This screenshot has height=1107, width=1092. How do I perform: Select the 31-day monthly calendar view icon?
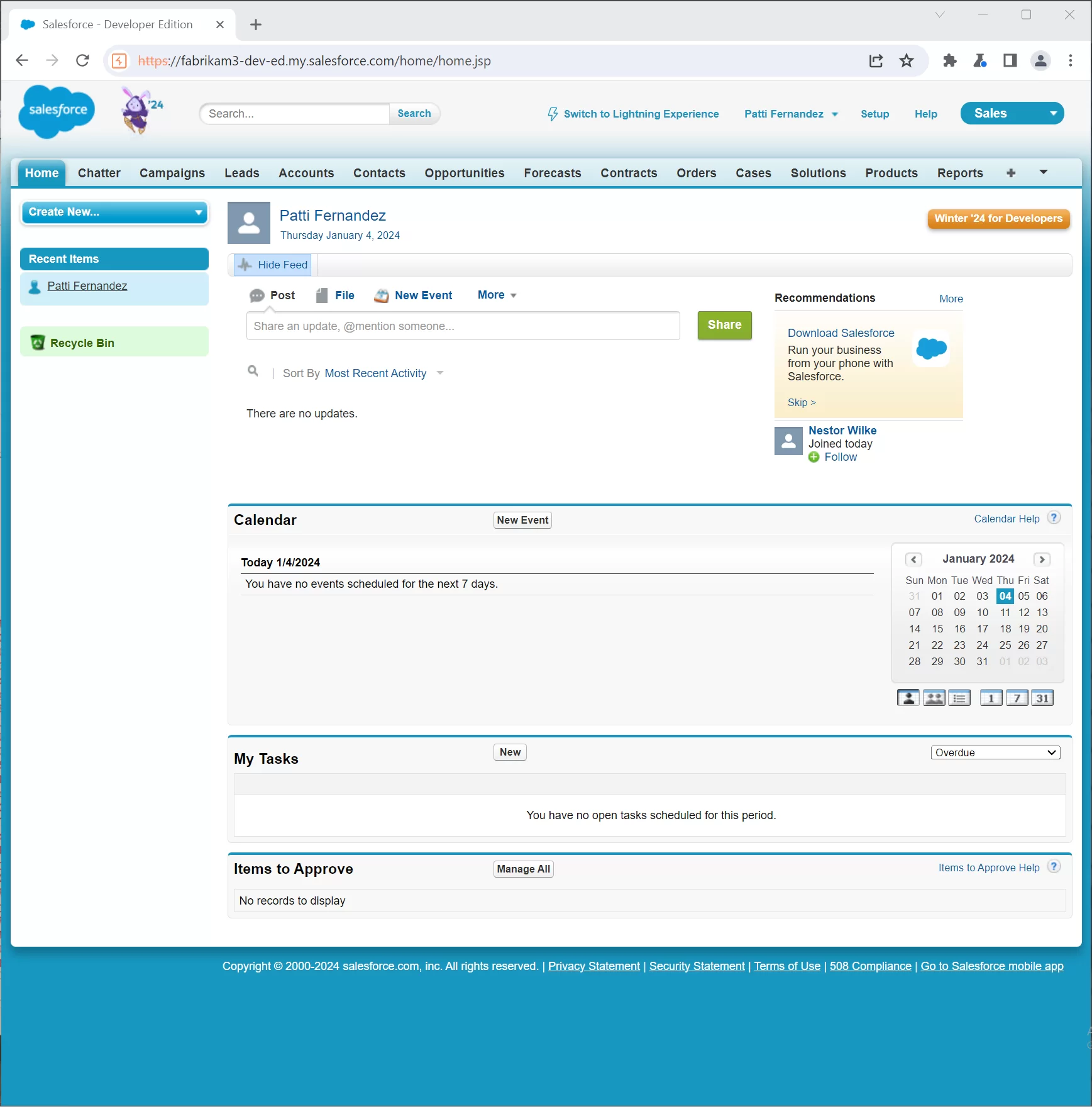click(1042, 697)
